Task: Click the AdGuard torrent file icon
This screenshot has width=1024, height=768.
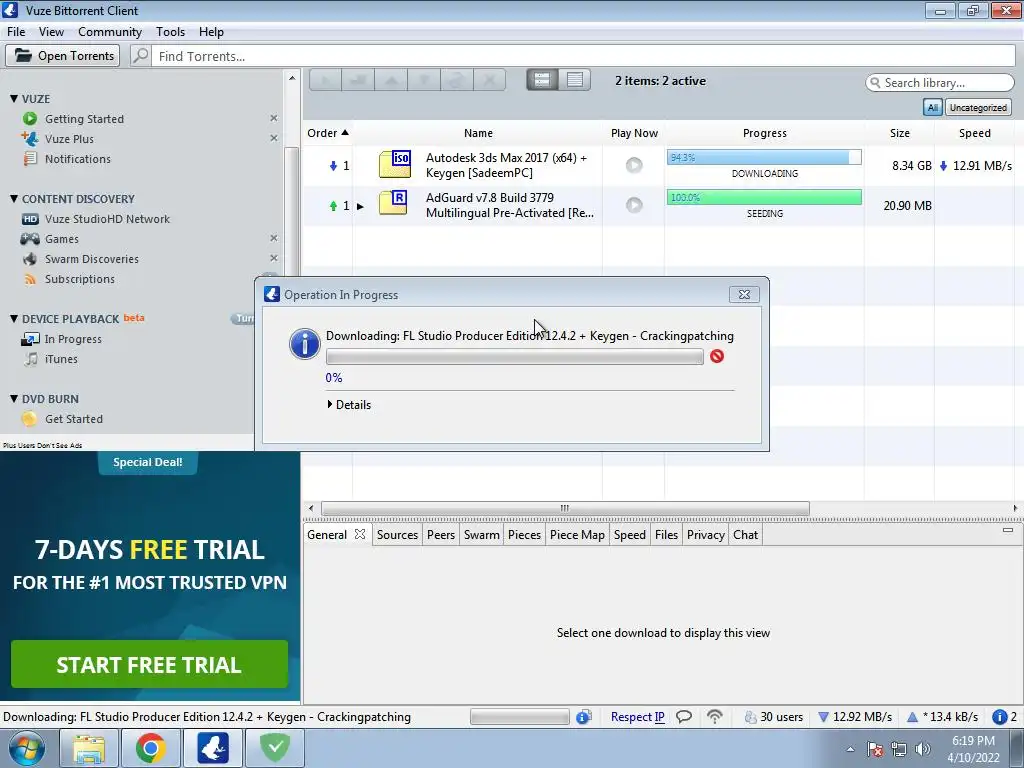Action: coord(393,202)
